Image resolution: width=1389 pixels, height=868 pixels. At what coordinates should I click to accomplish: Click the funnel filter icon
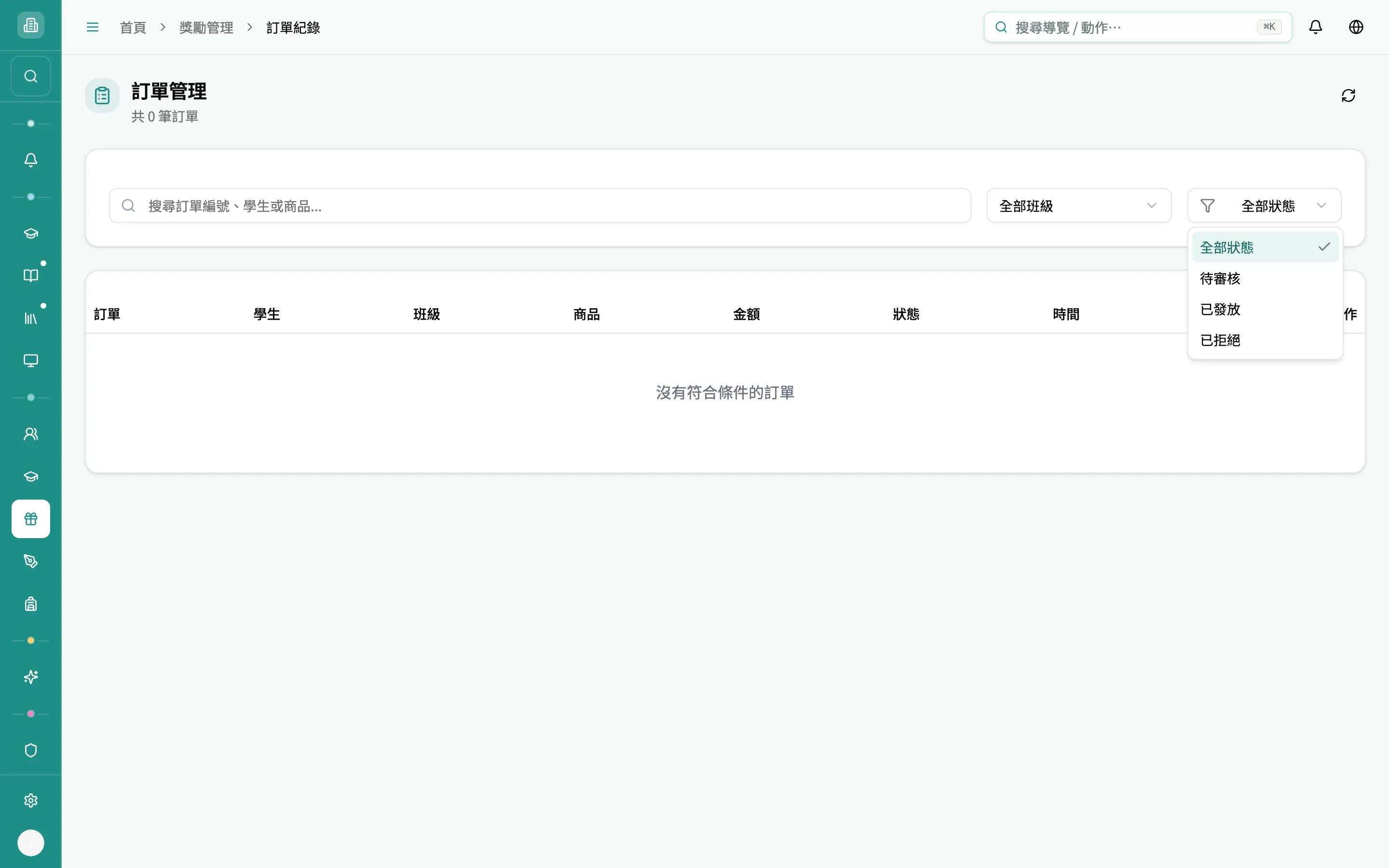point(1208,205)
